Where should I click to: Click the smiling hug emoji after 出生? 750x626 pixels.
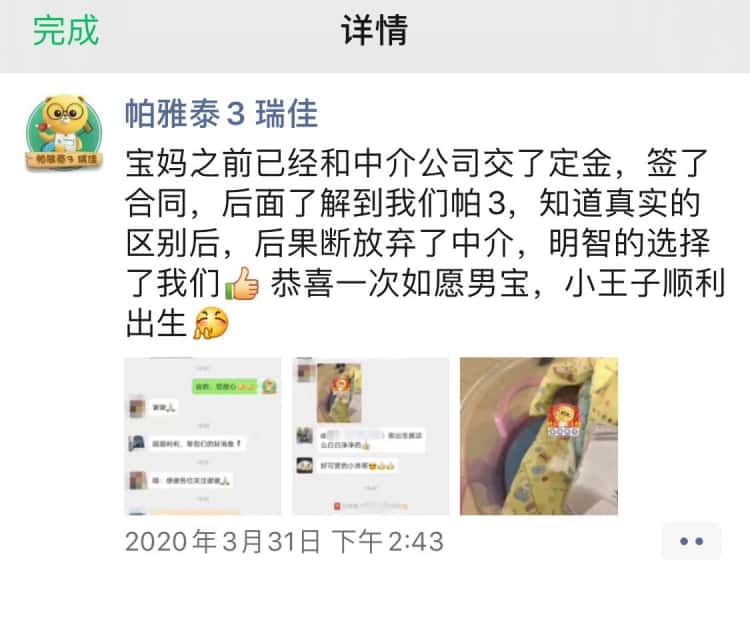point(211,323)
